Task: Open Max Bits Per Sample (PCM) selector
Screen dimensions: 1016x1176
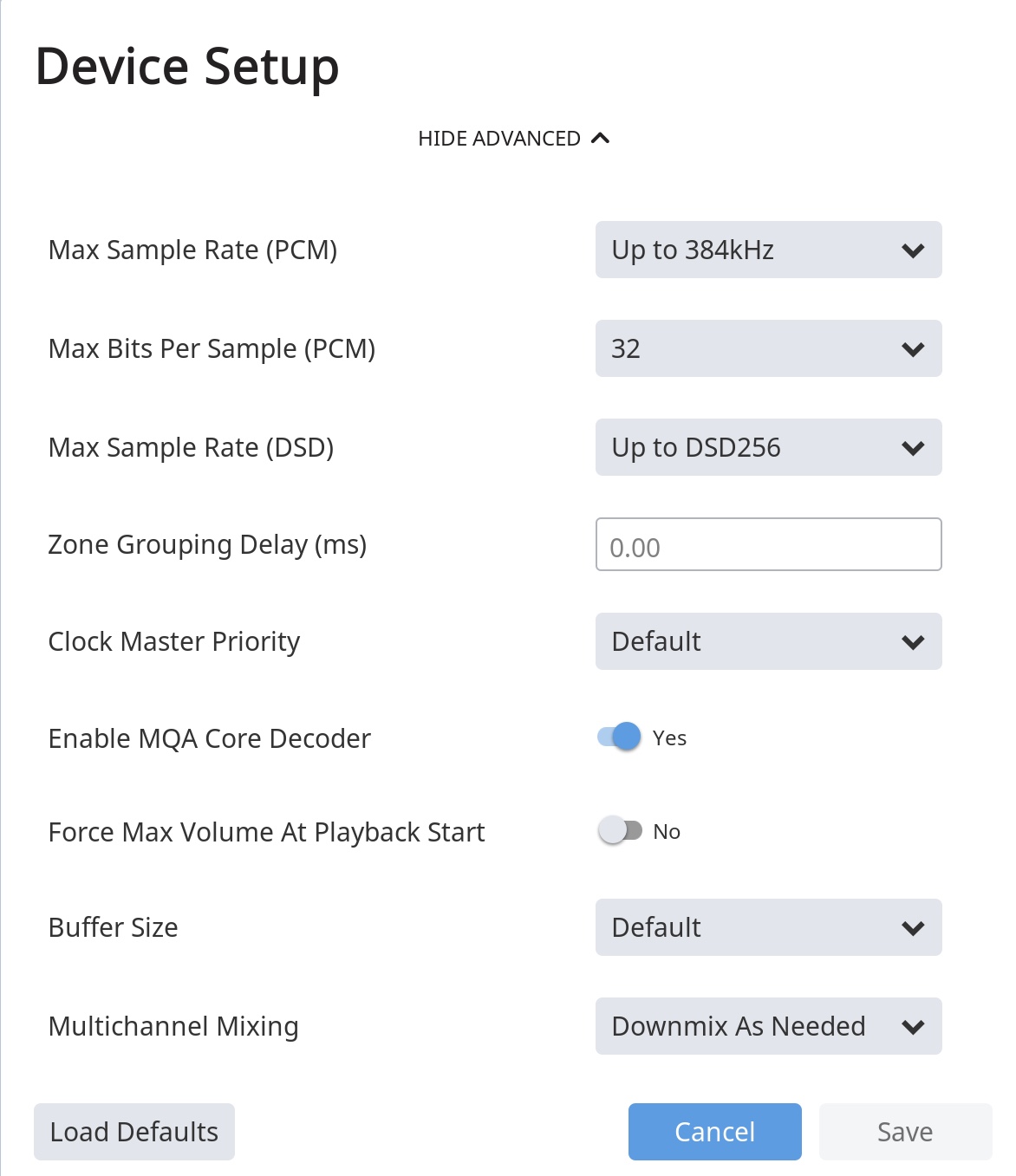Action: tap(768, 348)
